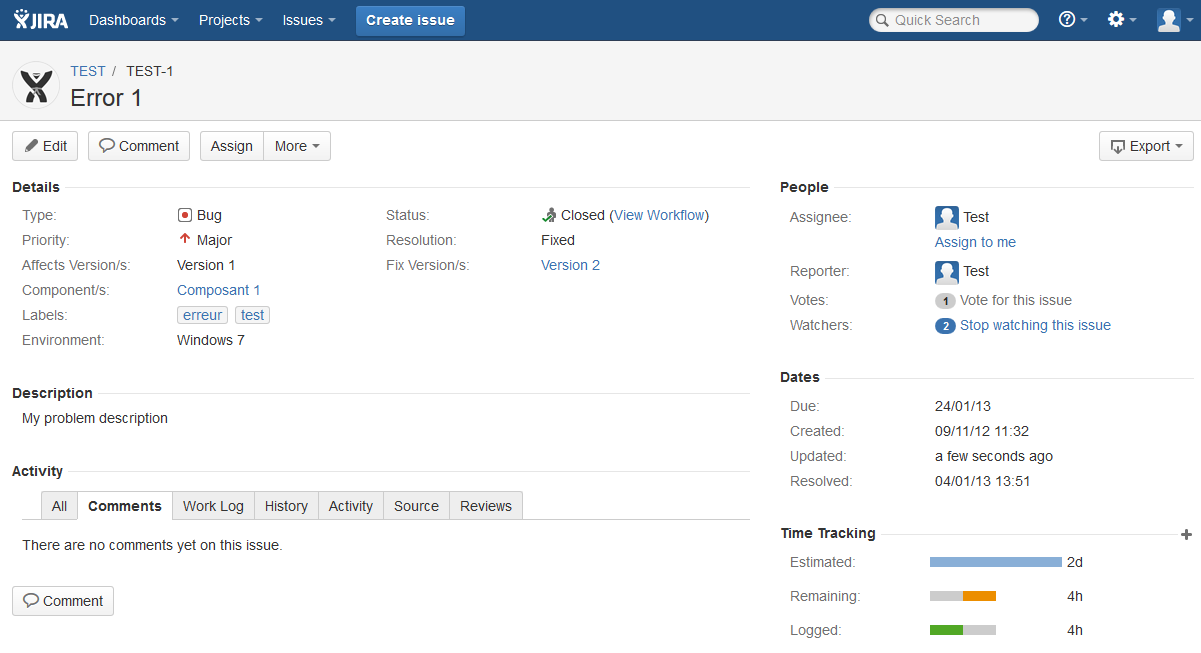Click the Bug issue type icon
Viewport: 1201px width, 653px height.
(x=185, y=215)
